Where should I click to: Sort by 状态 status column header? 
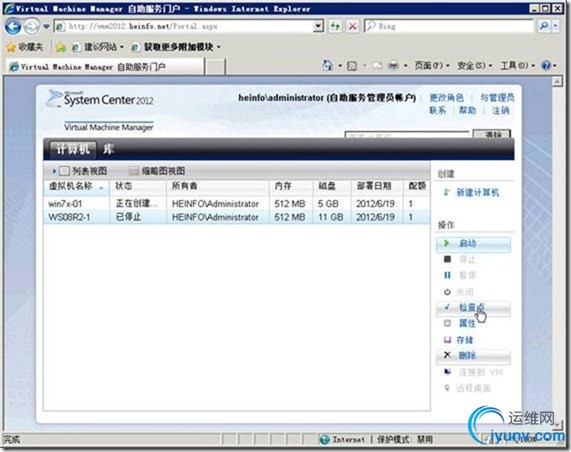tap(138, 186)
